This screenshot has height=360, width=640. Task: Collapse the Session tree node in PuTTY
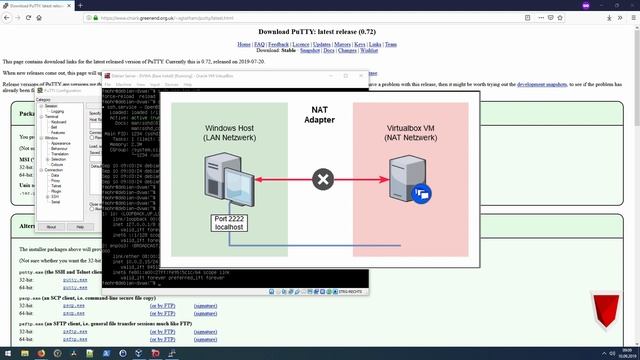(41, 106)
